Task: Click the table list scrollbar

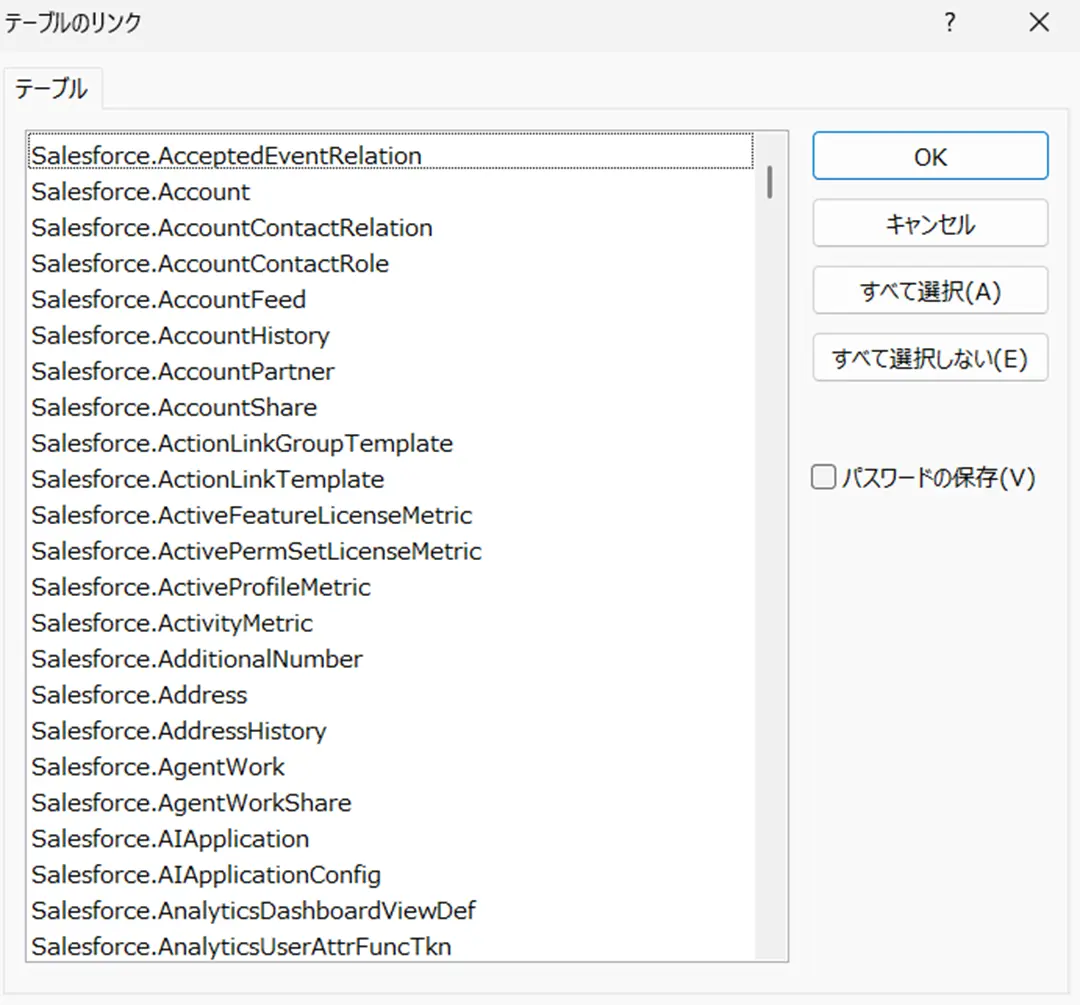Action: click(770, 180)
